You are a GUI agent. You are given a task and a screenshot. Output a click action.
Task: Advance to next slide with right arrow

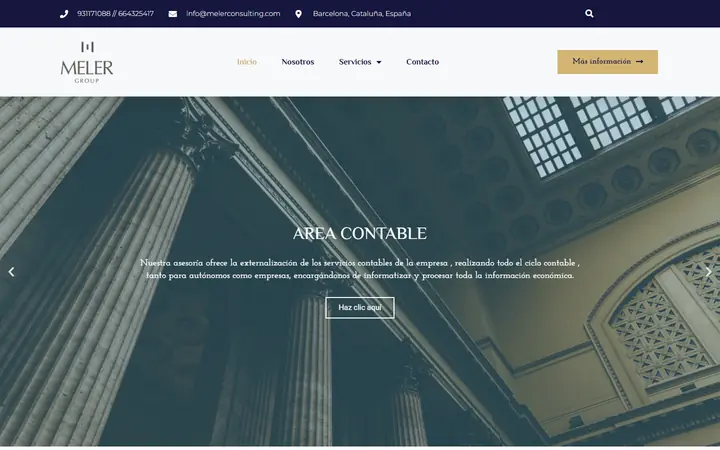pyautogui.click(x=709, y=272)
